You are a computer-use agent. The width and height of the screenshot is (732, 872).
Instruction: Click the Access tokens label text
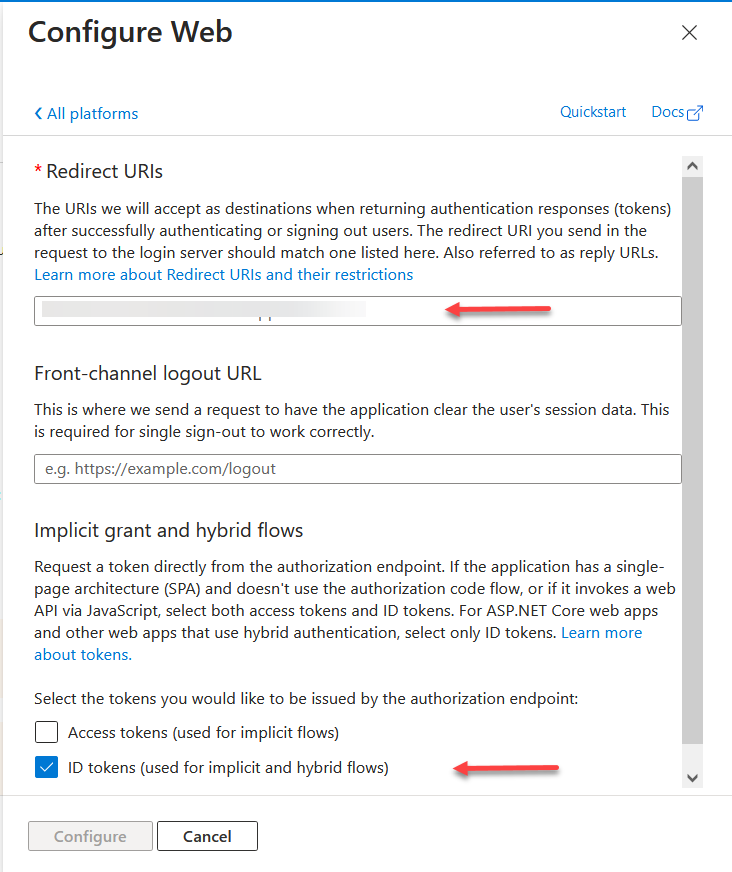coord(203,733)
